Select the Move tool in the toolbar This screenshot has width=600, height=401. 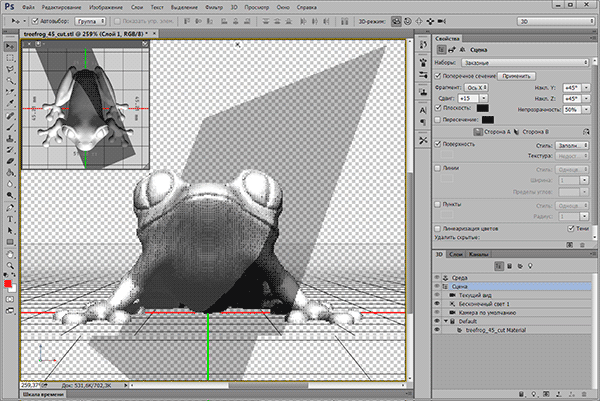9,47
